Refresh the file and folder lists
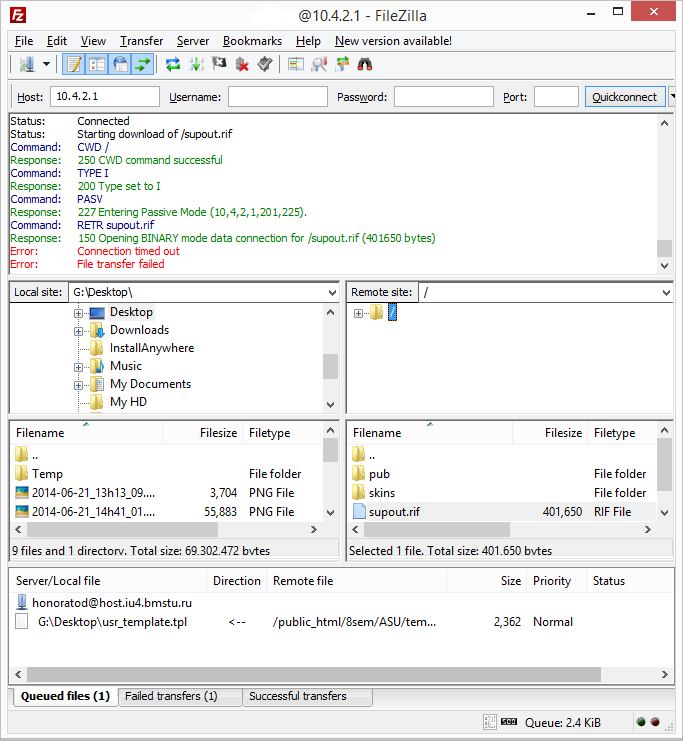The height and width of the screenshot is (741, 683). [x=173, y=64]
